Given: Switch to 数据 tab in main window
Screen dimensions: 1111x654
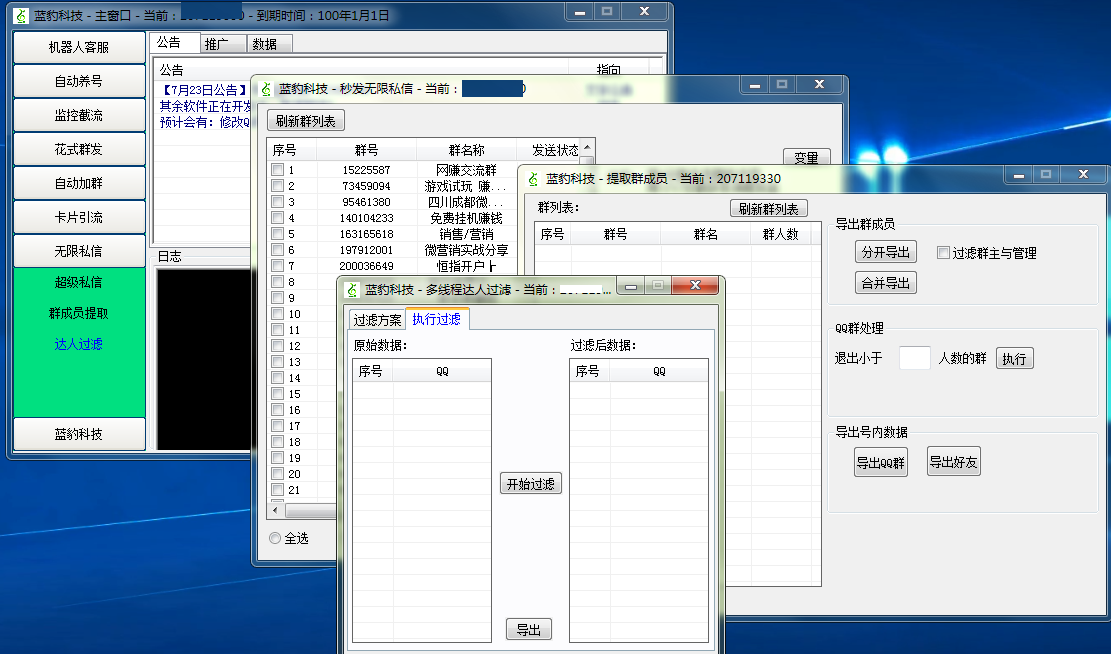Looking at the screenshot, I should pos(269,44).
